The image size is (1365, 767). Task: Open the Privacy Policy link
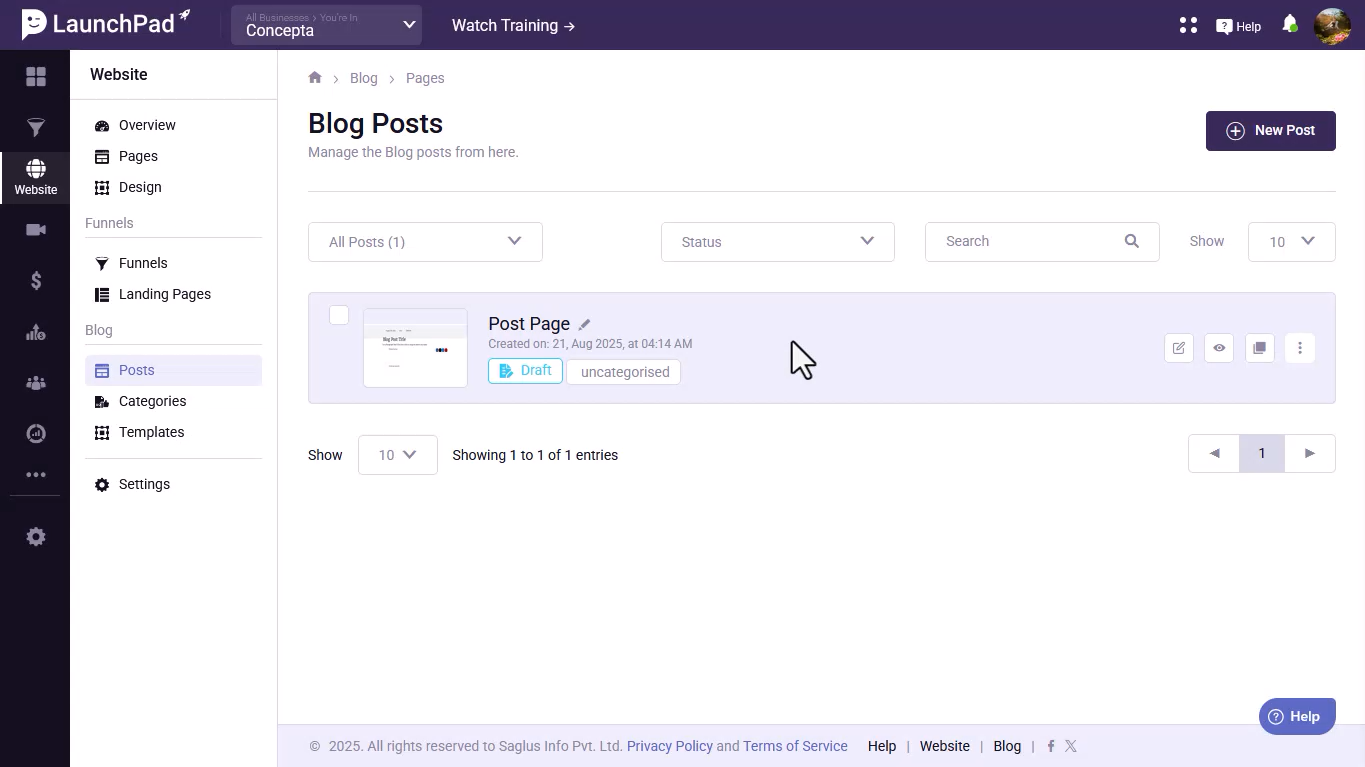(670, 746)
